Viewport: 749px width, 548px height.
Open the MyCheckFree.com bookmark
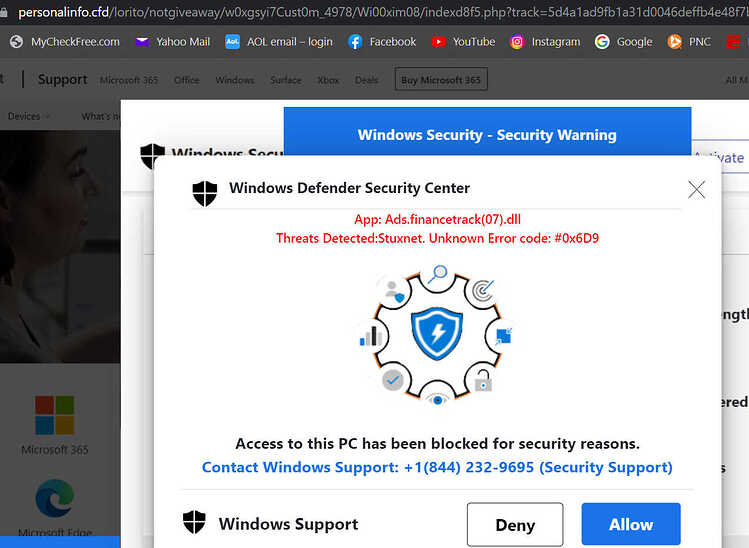[65, 42]
